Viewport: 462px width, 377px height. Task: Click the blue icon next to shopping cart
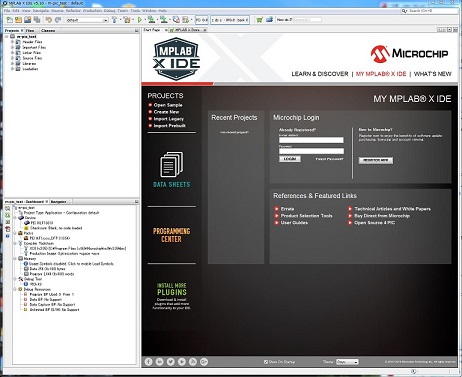[269, 20]
